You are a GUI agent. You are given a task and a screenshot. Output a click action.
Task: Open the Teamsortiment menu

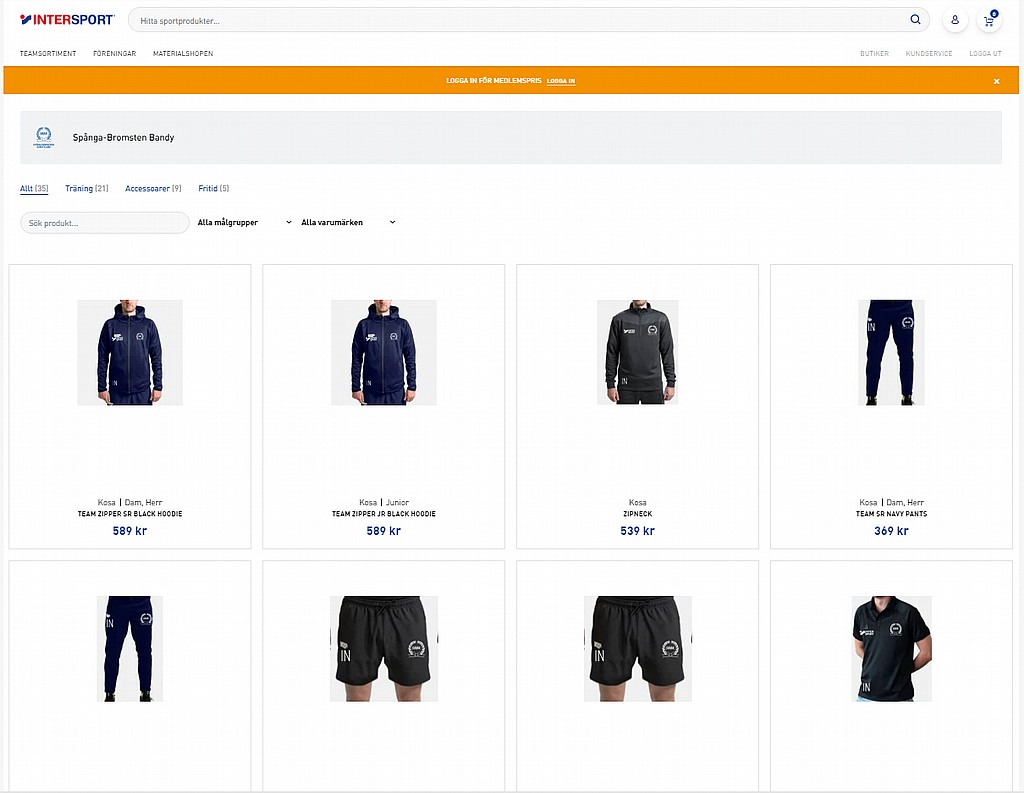pyautogui.click(x=48, y=54)
